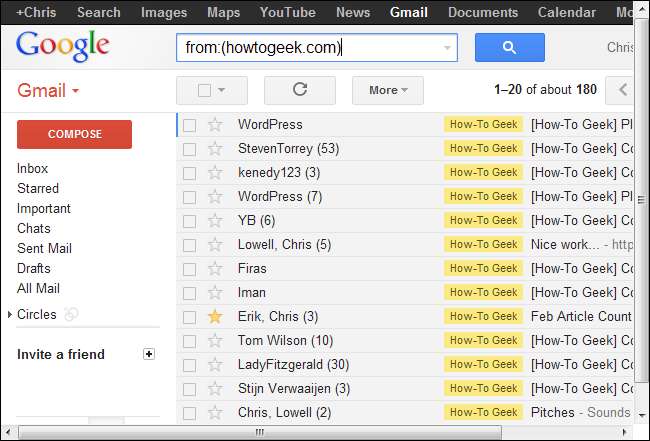This screenshot has width=650, height=441.
Task: Star the Firas email
Action: coord(215,269)
